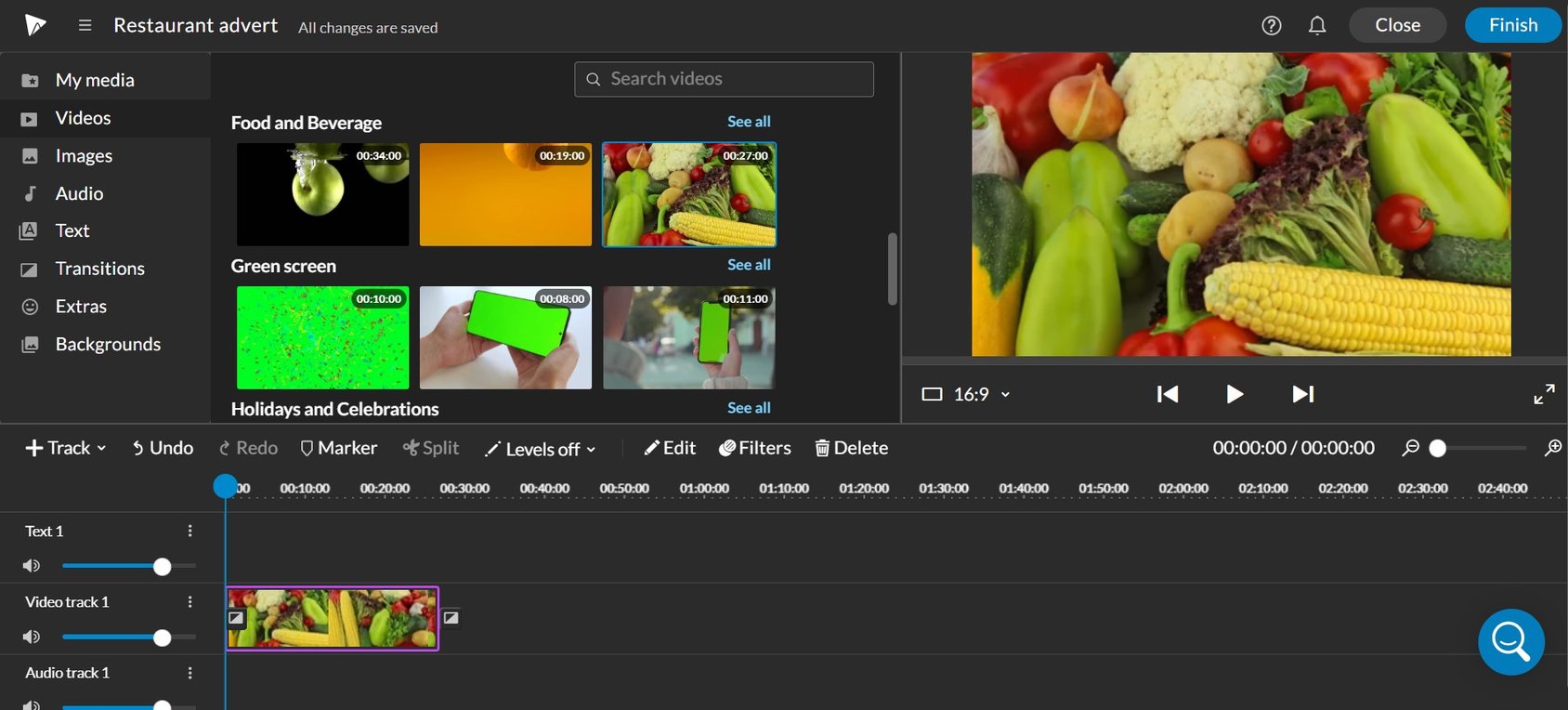Click the 01:00:00 mark on the ruler
Screen dimensions: 1568x710
(x=704, y=488)
